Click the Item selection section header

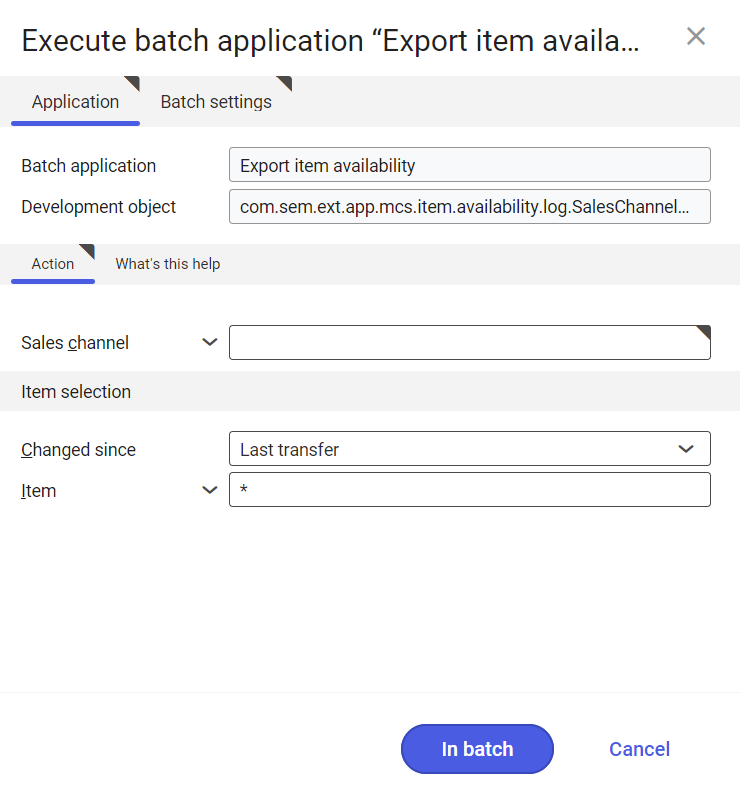coord(76,391)
